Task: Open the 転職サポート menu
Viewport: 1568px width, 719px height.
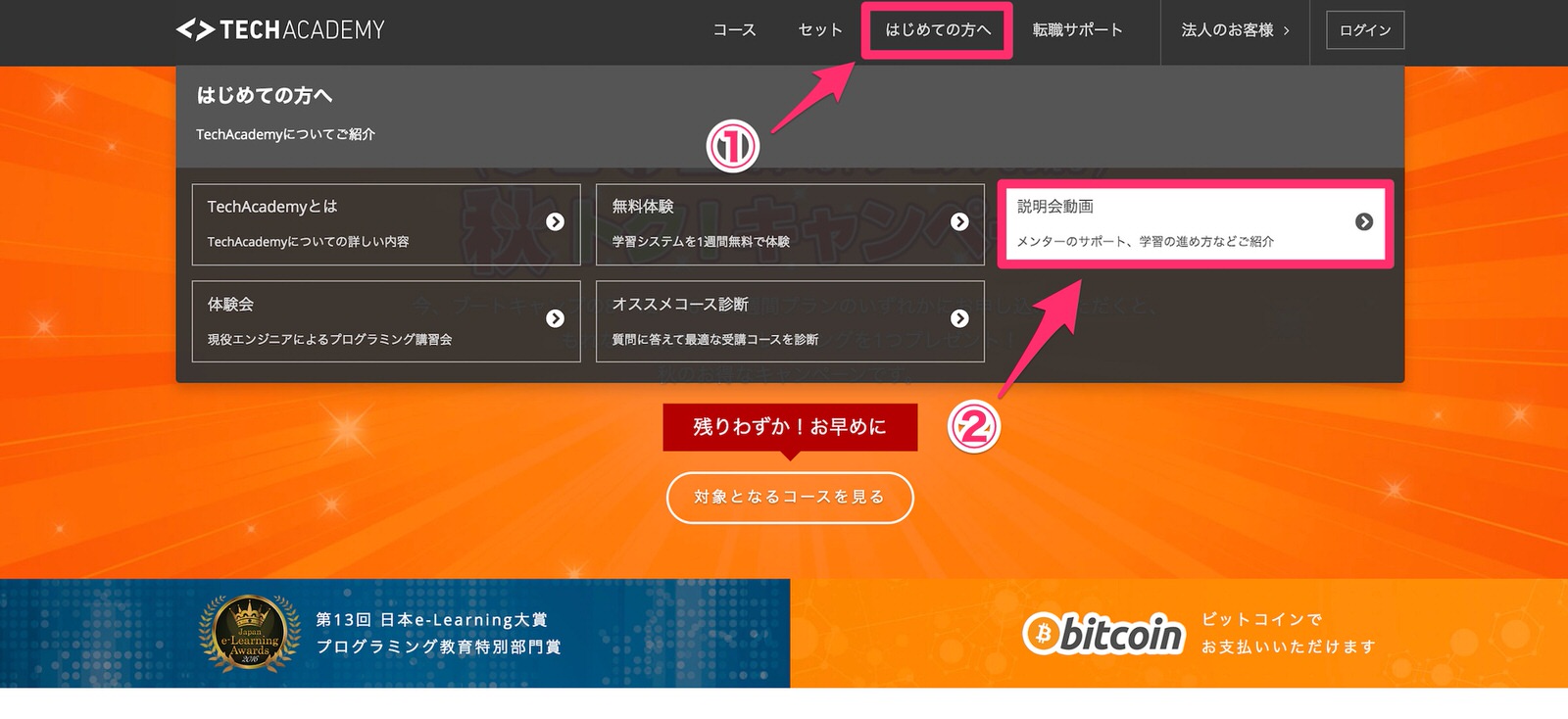Action: (x=1078, y=30)
